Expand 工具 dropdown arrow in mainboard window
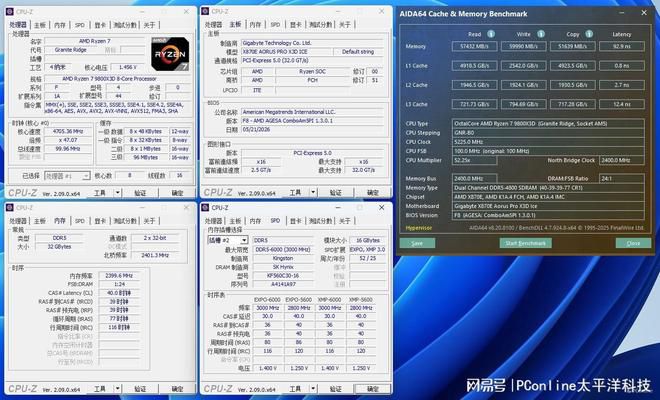Viewport: 660px width, 400px height. pos(313,192)
